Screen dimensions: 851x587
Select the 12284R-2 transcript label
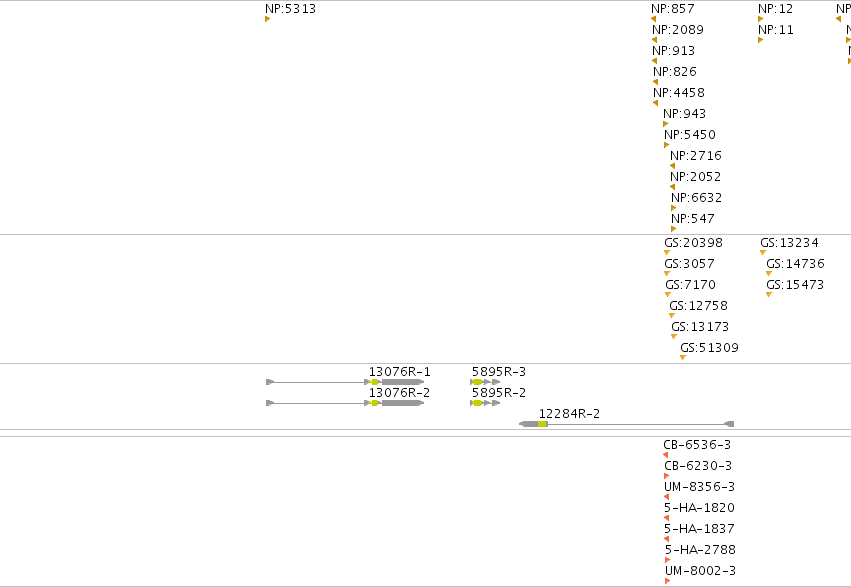(x=569, y=414)
